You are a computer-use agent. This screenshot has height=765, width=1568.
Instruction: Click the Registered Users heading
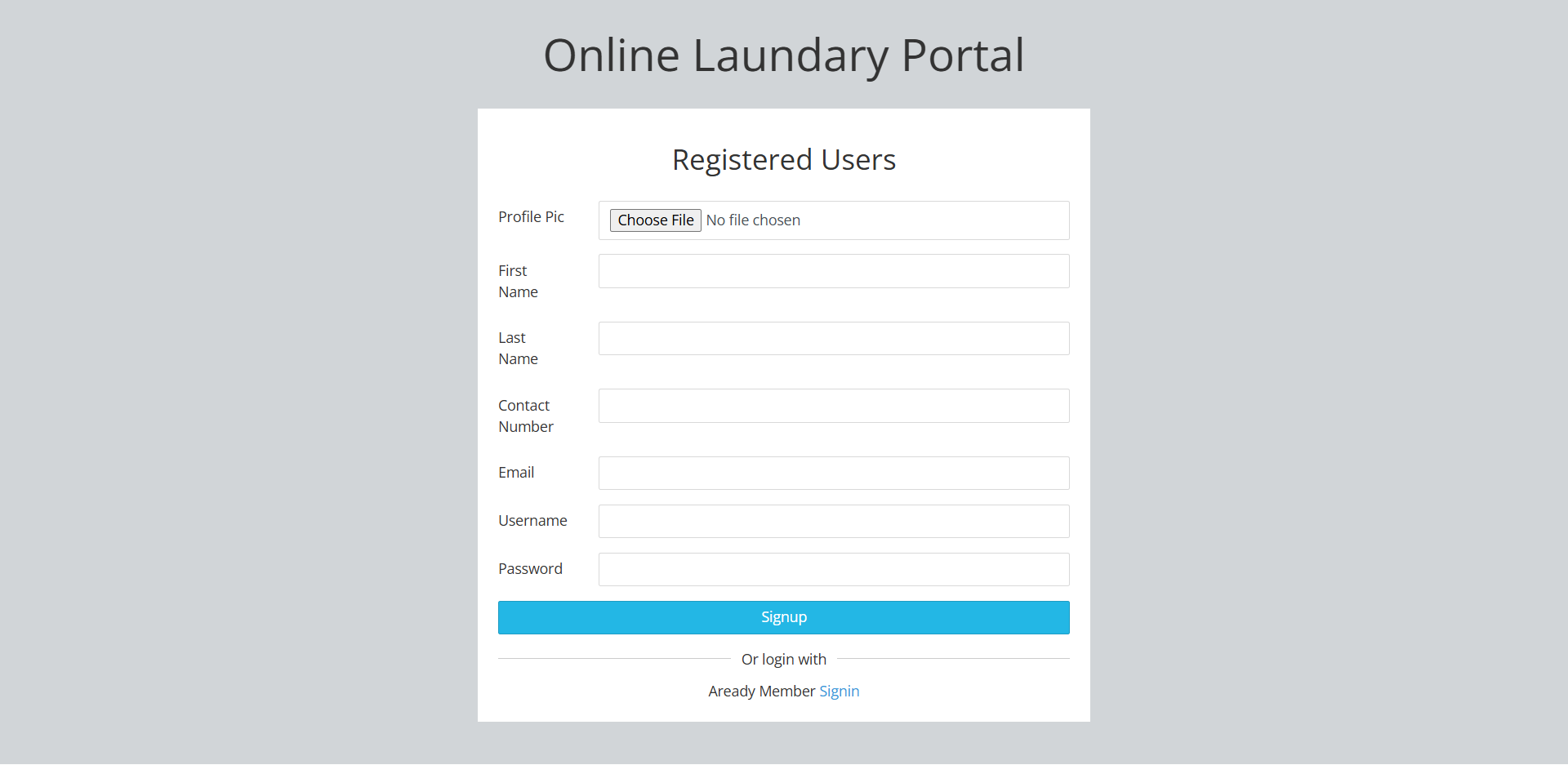point(784,160)
